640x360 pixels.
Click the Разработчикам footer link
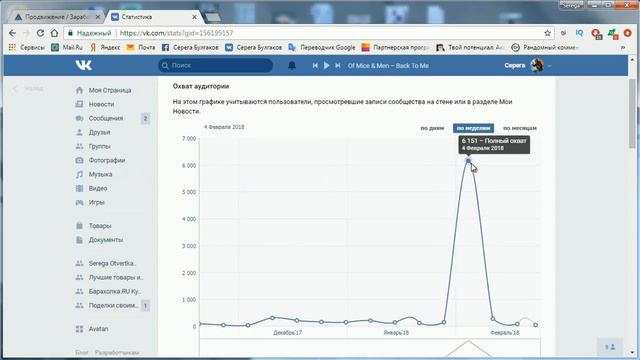tap(117, 352)
